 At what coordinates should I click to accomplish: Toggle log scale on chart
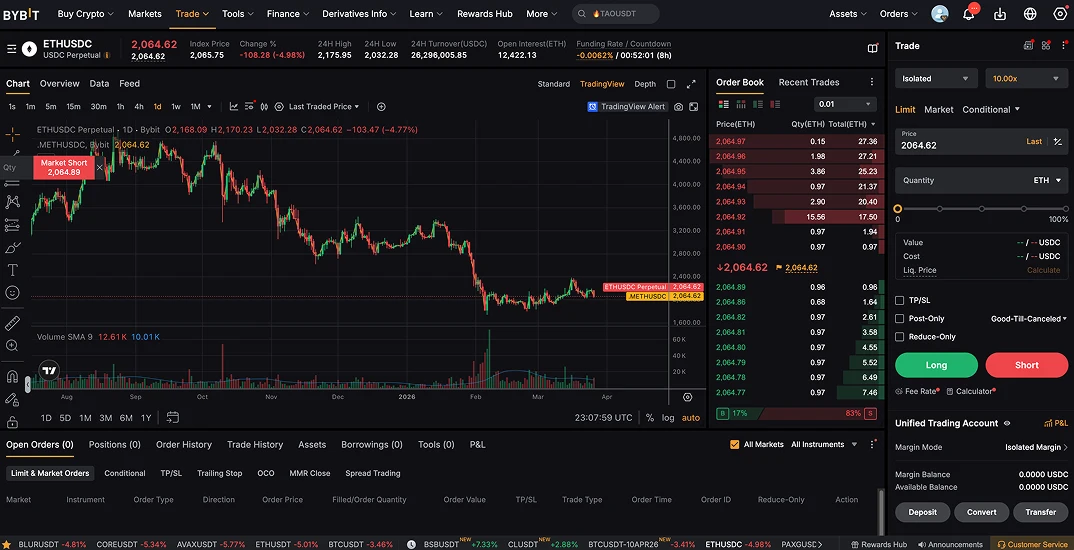[668, 418]
